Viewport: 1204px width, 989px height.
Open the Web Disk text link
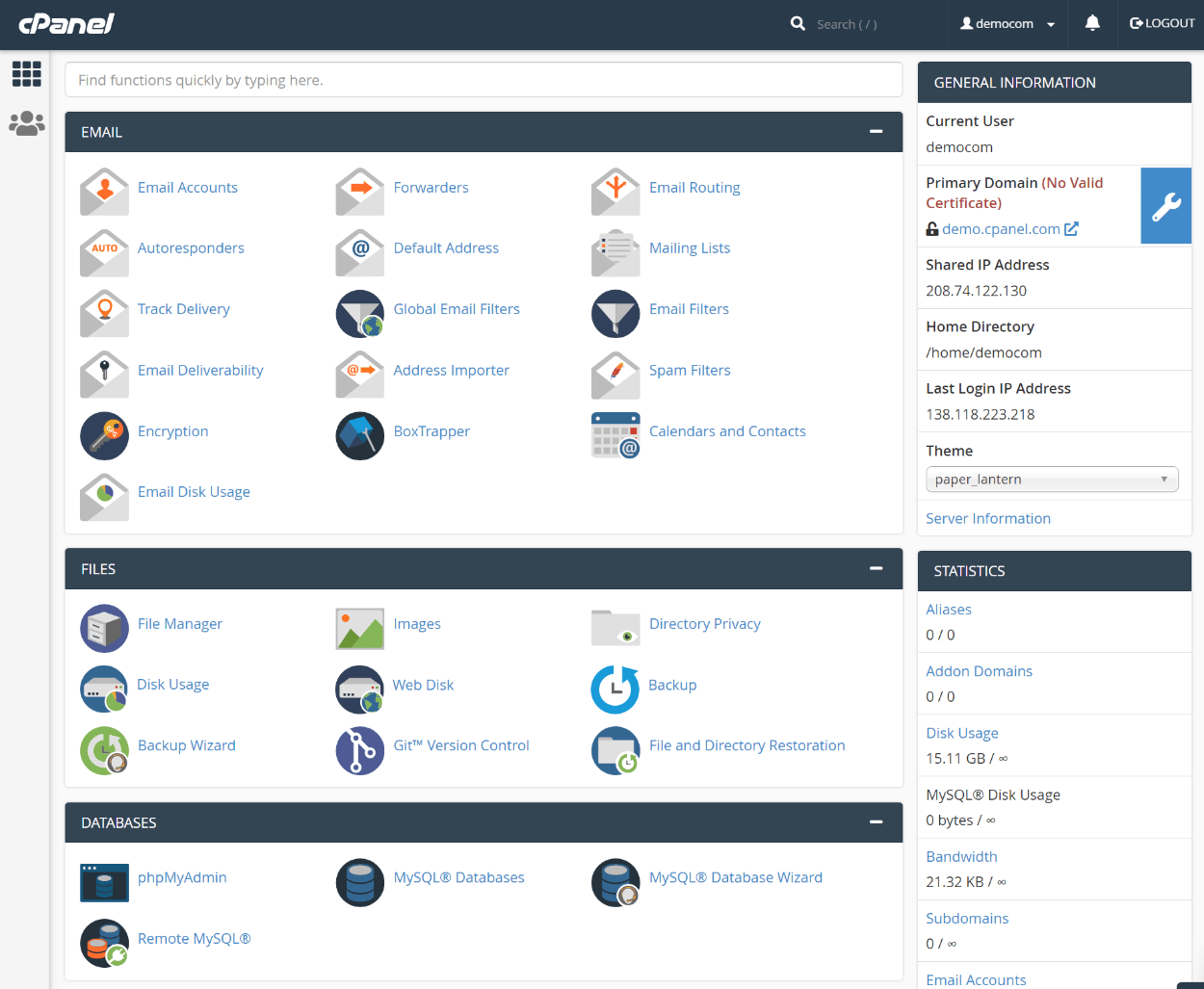[423, 685]
